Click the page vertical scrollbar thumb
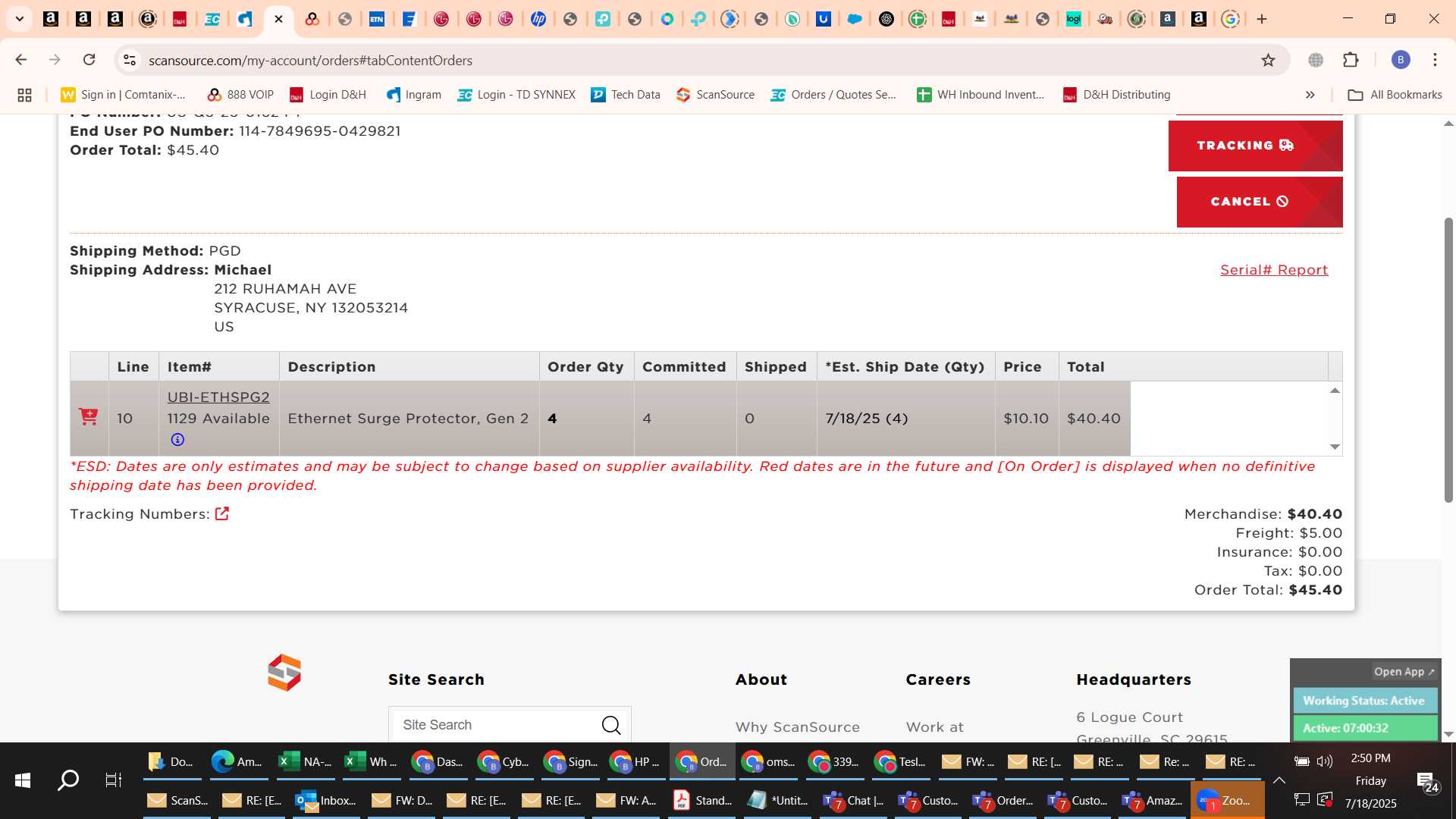This screenshot has width=1456, height=819. pos(1448,359)
